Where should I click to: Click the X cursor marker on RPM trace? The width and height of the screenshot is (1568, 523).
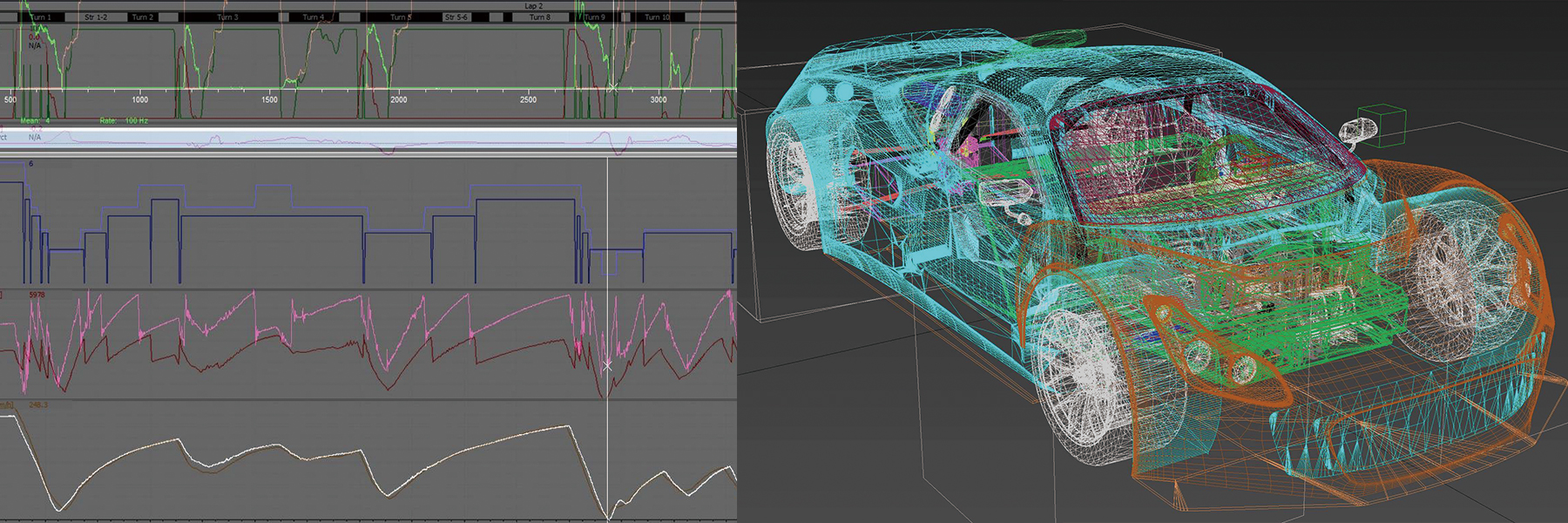(x=607, y=367)
